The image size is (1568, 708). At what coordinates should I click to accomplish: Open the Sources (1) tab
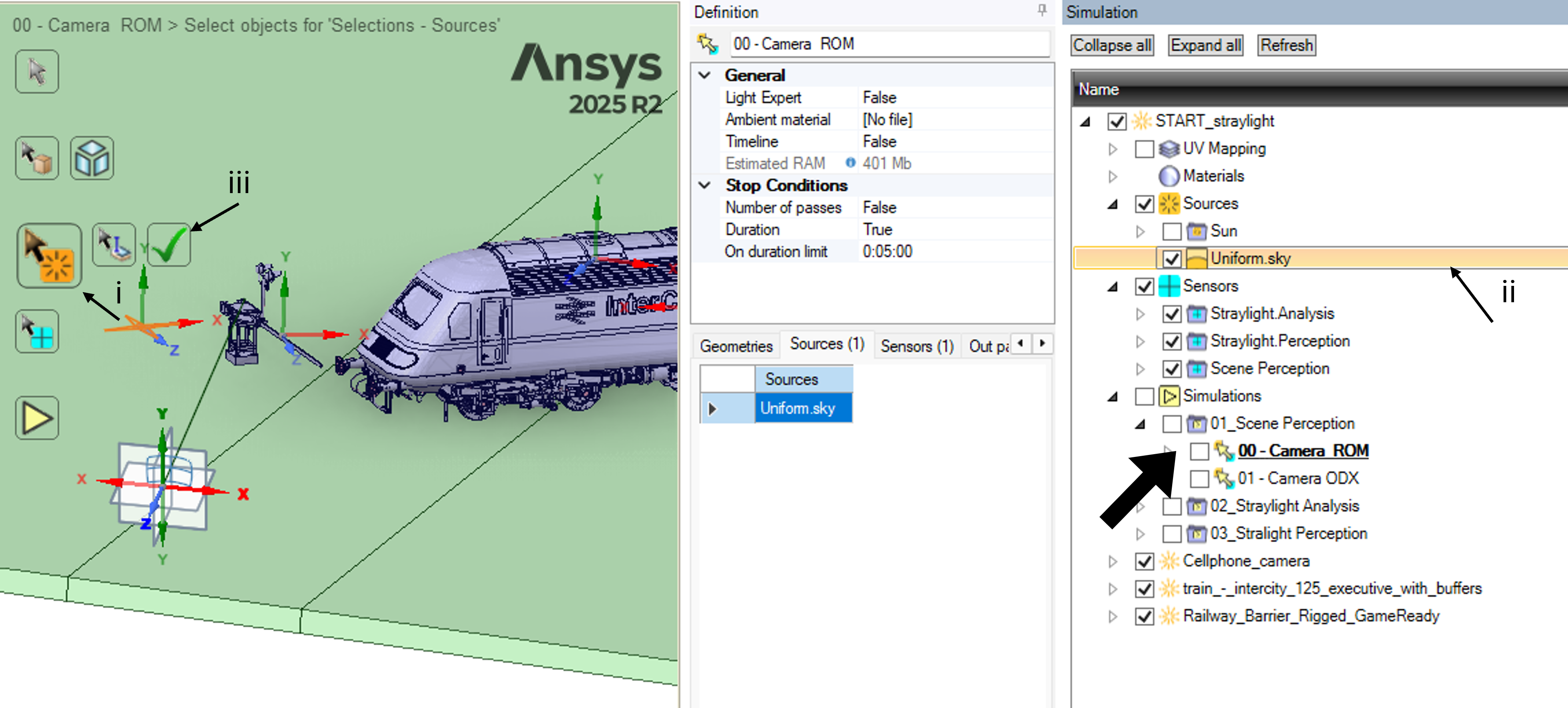point(827,344)
